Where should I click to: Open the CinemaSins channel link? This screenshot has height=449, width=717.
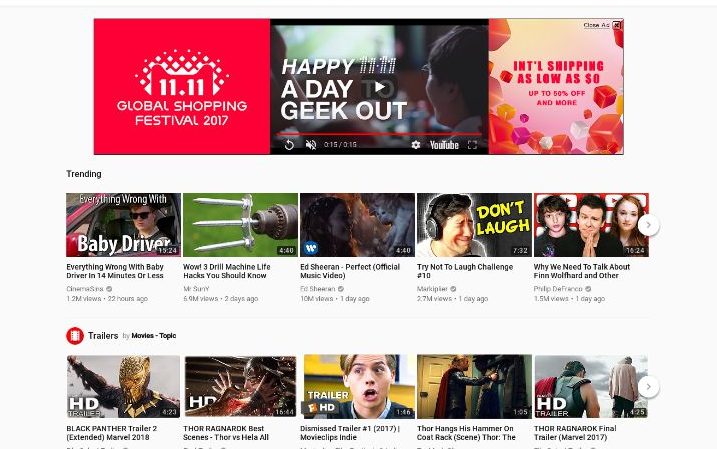pyautogui.click(x=85, y=289)
